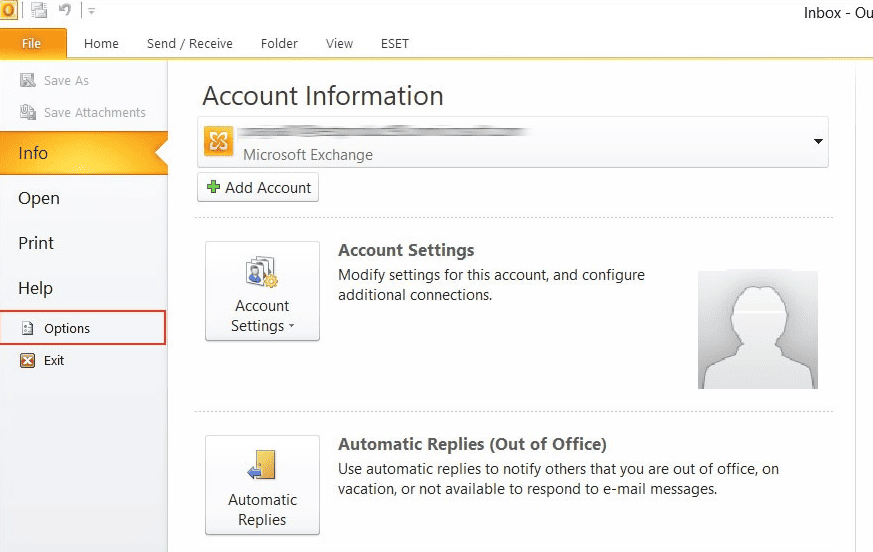Open the Account Settings dropdown button

pos(262,291)
